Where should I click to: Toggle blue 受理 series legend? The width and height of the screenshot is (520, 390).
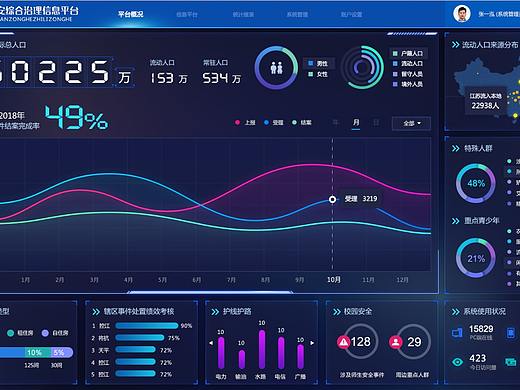(274, 123)
